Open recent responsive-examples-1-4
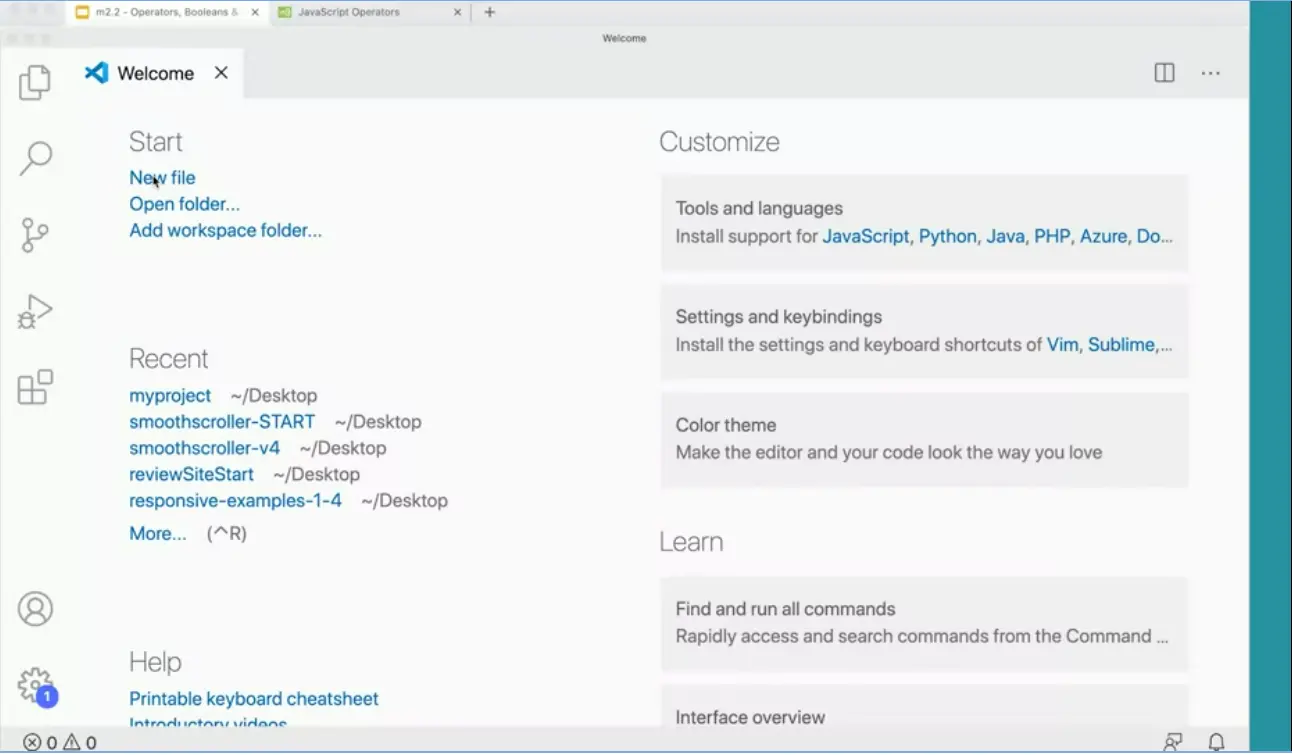 tap(236, 500)
